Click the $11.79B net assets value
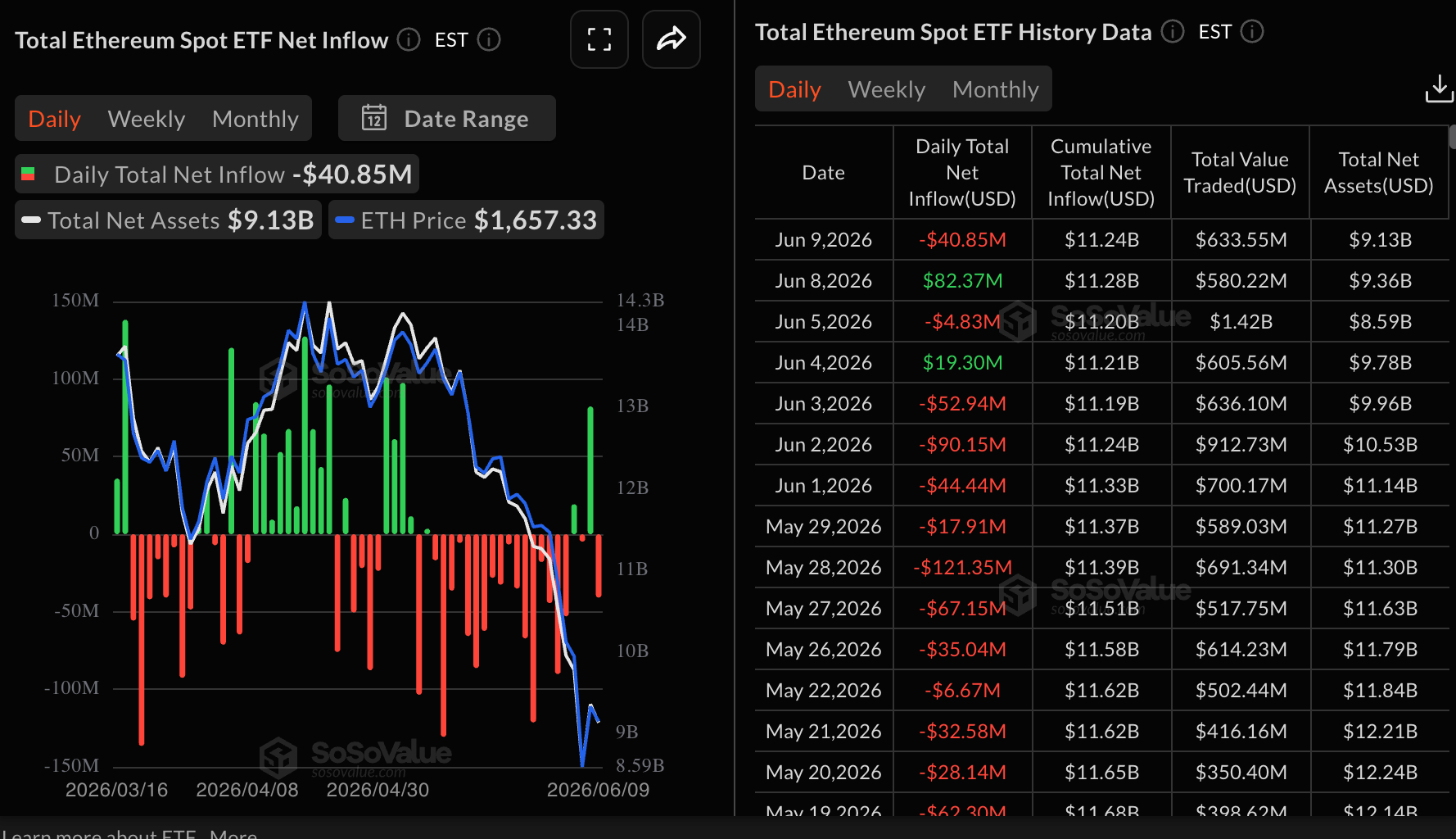Image resolution: width=1456 pixels, height=839 pixels. point(1380,649)
